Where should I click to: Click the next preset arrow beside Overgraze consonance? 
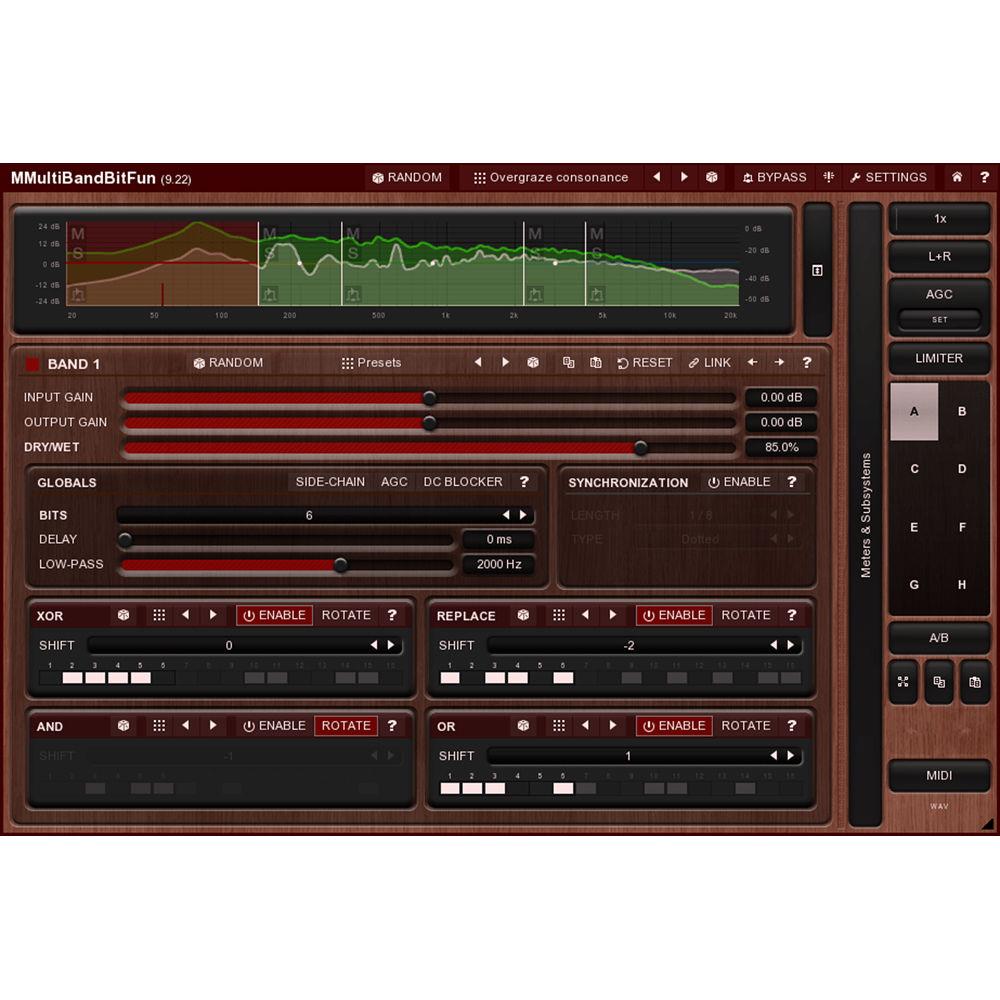click(x=683, y=177)
